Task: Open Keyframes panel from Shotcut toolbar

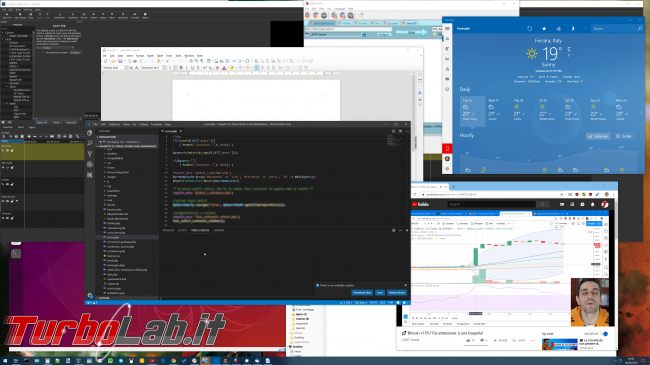Action: click(123, 16)
